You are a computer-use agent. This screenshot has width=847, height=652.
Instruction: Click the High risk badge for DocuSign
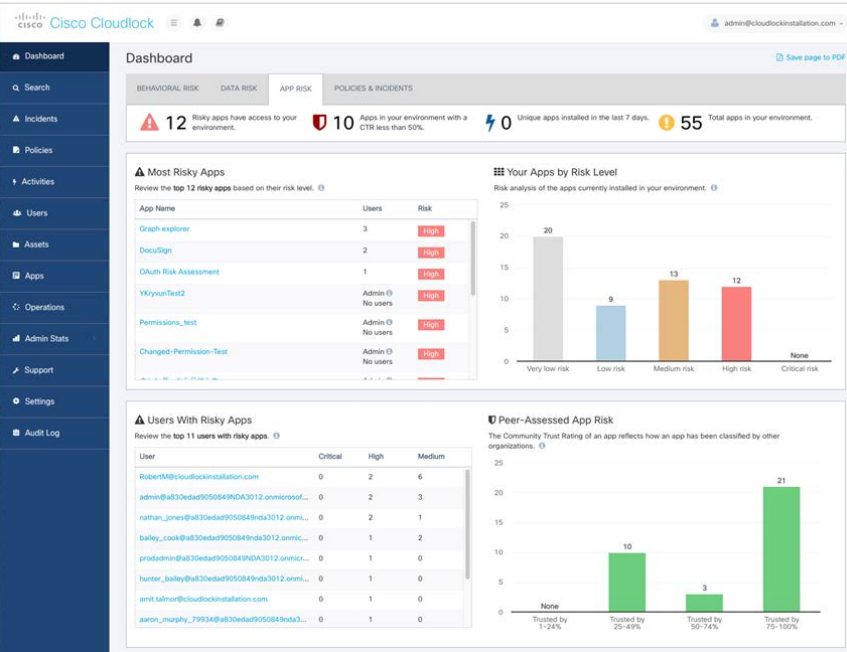431,253
